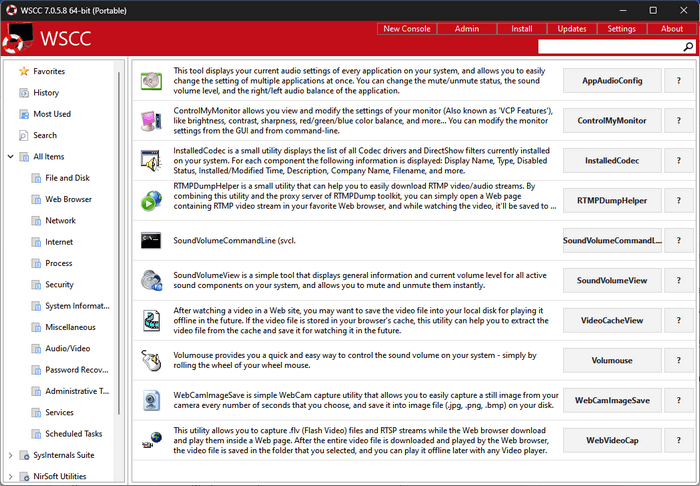
Task: Launch SoundVolumeView
Action: coord(612,280)
